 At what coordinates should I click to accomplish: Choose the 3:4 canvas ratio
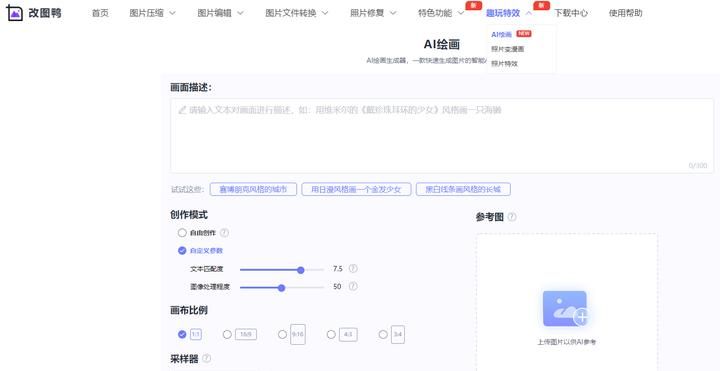[383, 335]
